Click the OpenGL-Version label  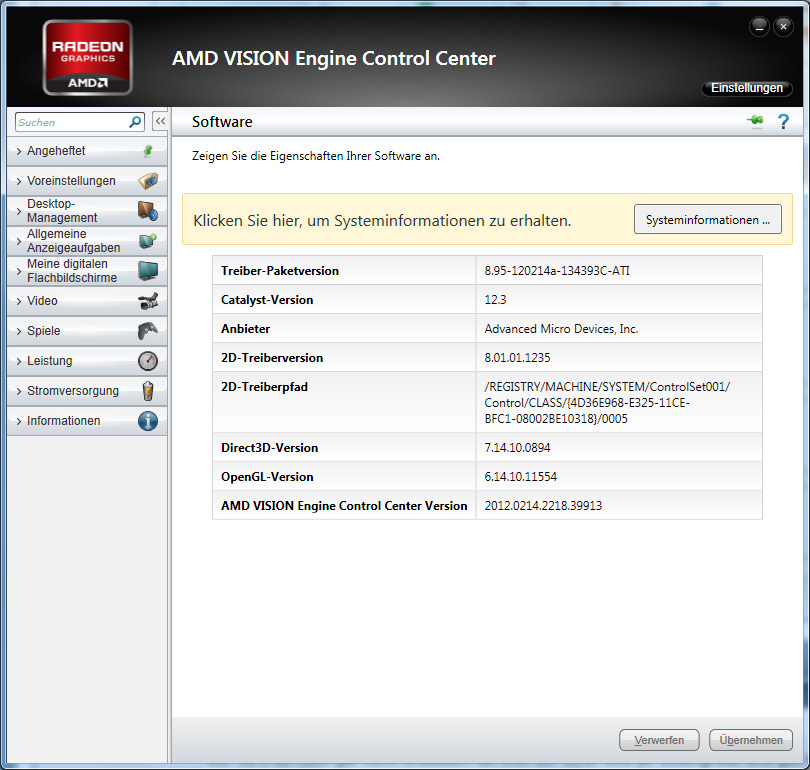(x=267, y=476)
